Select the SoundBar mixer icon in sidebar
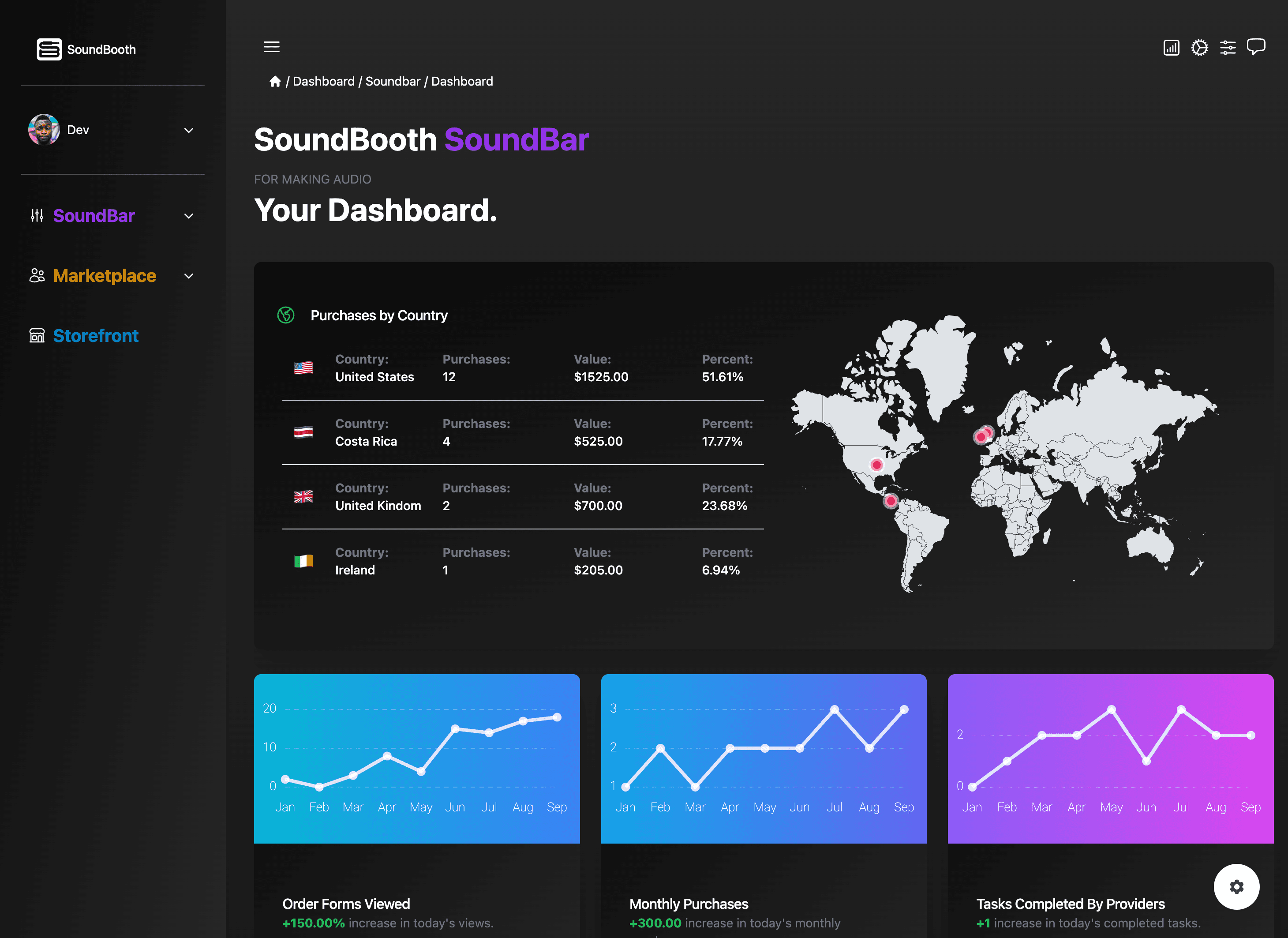 (37, 215)
